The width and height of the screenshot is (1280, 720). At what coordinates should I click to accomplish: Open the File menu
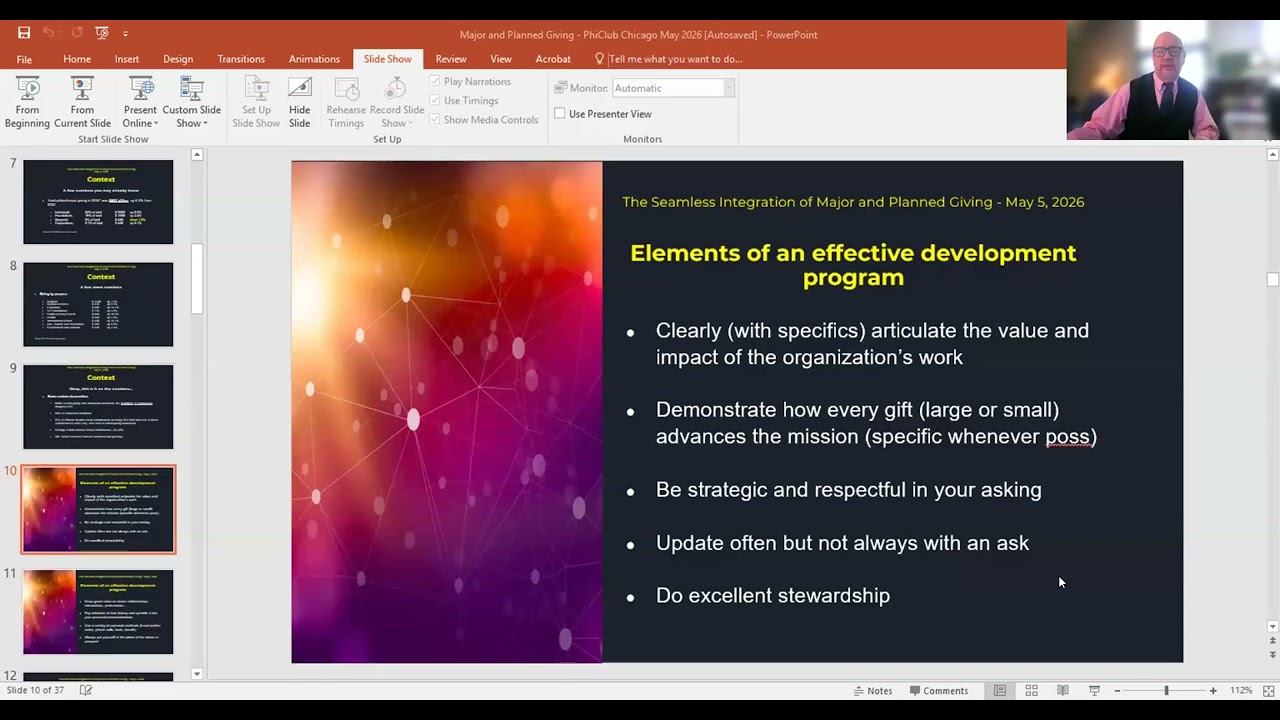coord(24,59)
